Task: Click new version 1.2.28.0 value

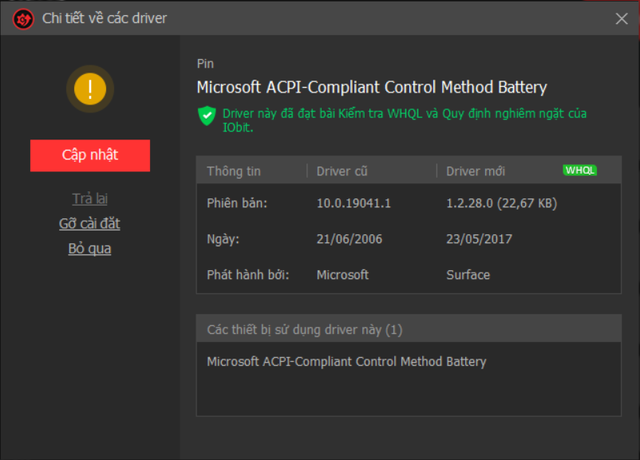Action: coord(501,203)
